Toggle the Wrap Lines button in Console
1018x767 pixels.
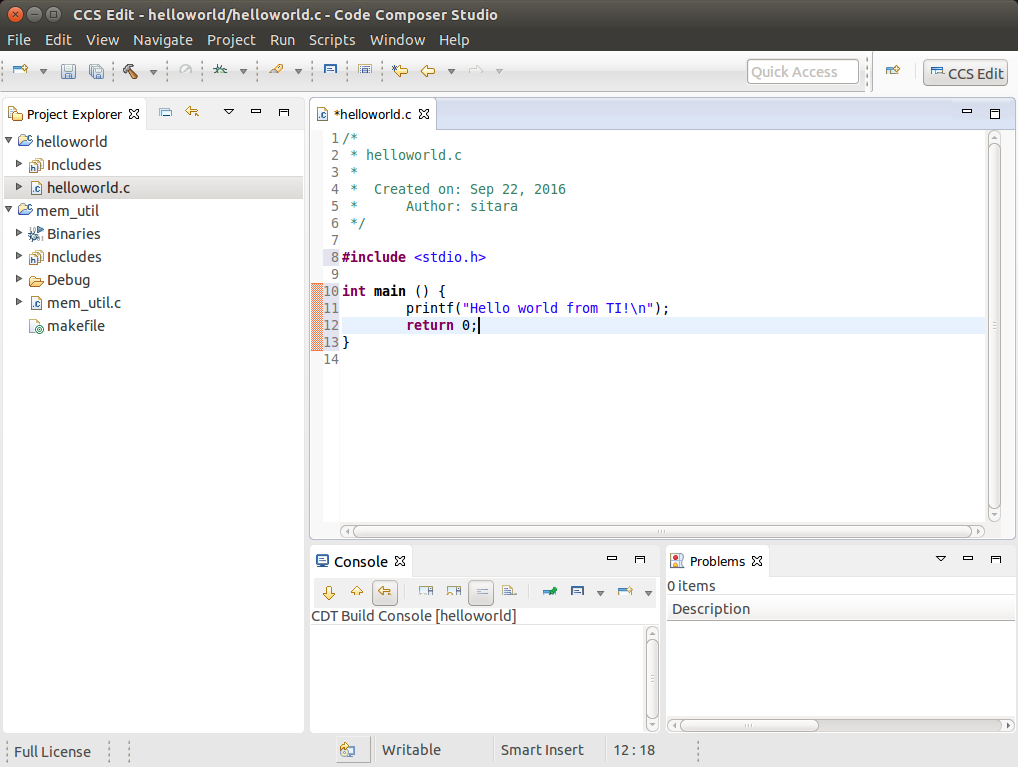tap(481, 592)
